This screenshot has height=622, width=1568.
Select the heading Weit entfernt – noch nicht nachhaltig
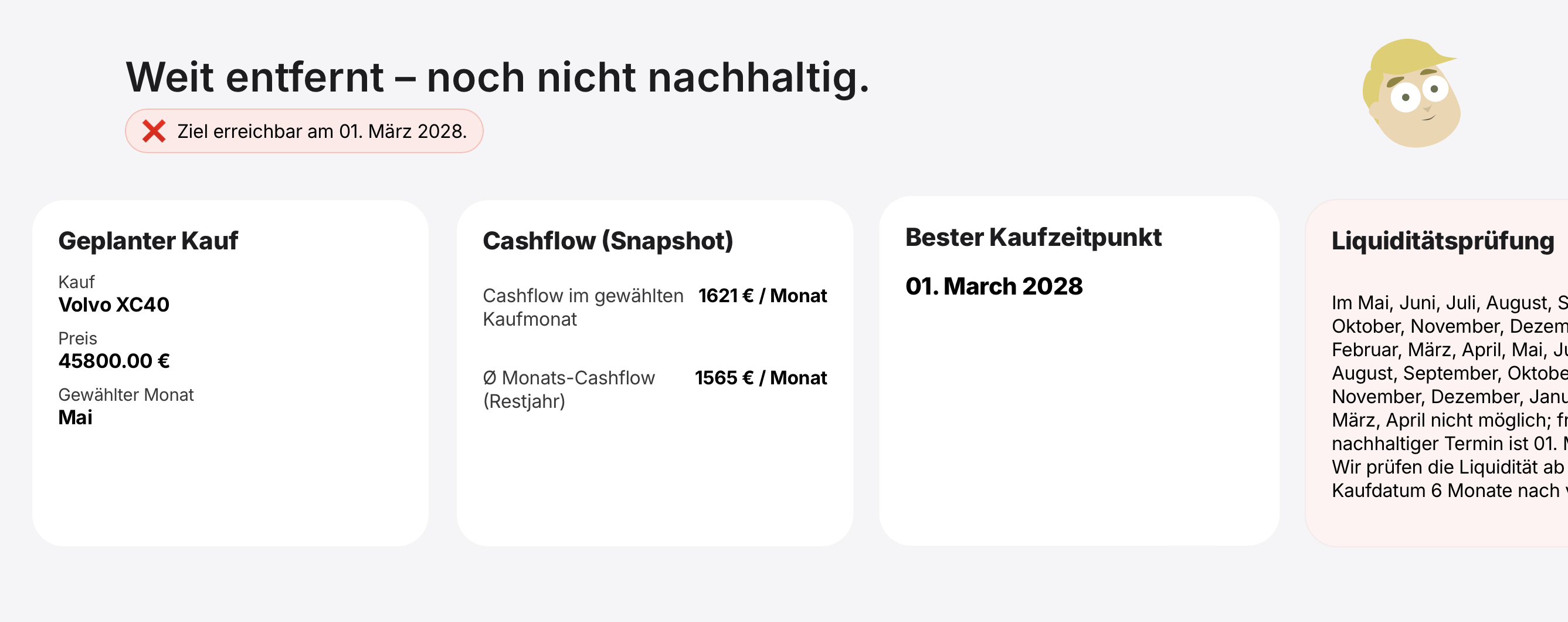click(497, 77)
